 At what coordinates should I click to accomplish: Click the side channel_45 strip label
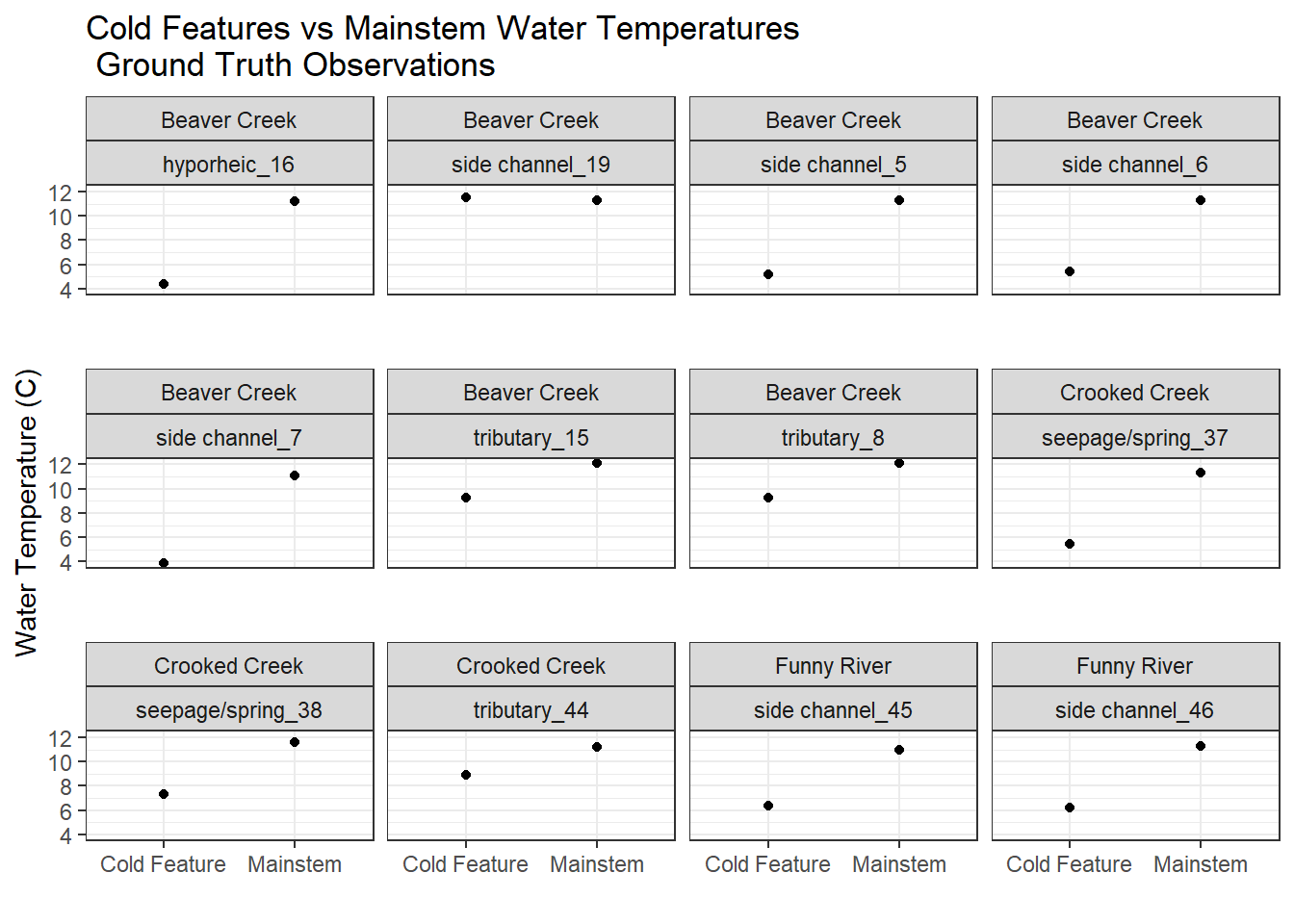pyautogui.click(x=833, y=710)
